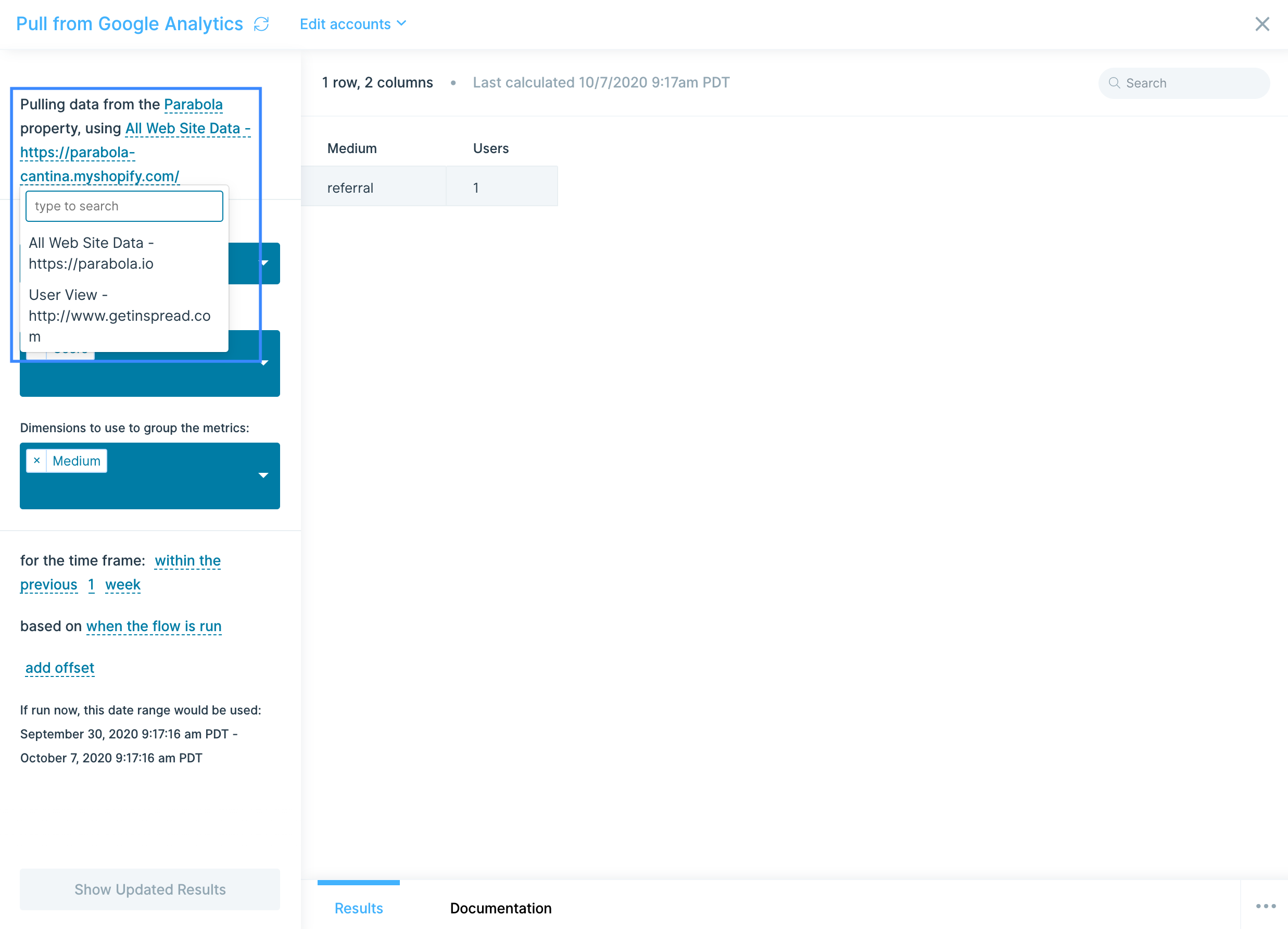Switch to the Results tab

click(358, 908)
